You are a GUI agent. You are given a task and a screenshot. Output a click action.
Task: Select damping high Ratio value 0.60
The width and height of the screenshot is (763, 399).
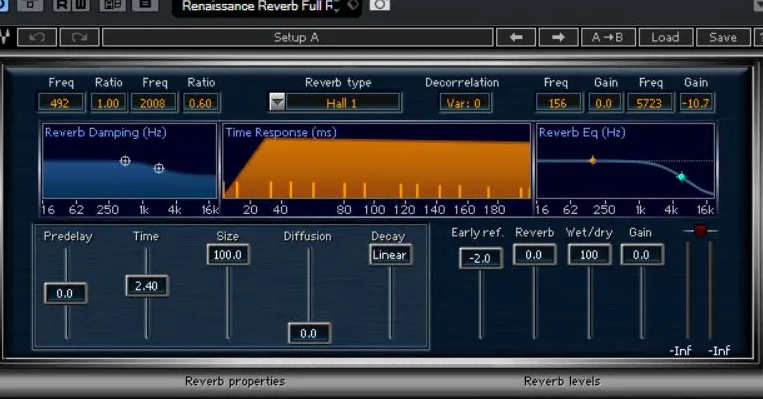coord(200,103)
